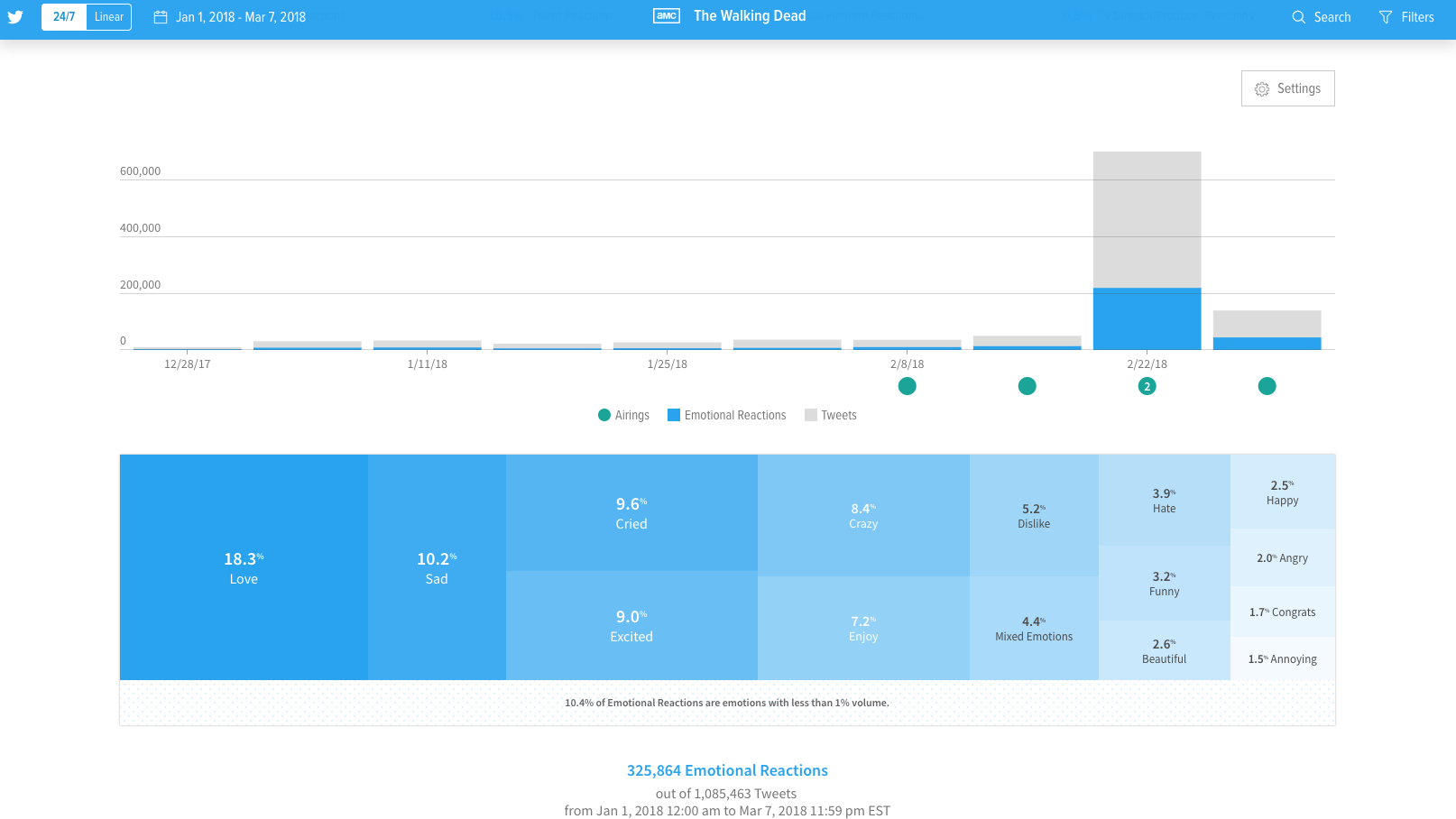
Task: Select the airing marker under 2/8/18
Action: 908,386
